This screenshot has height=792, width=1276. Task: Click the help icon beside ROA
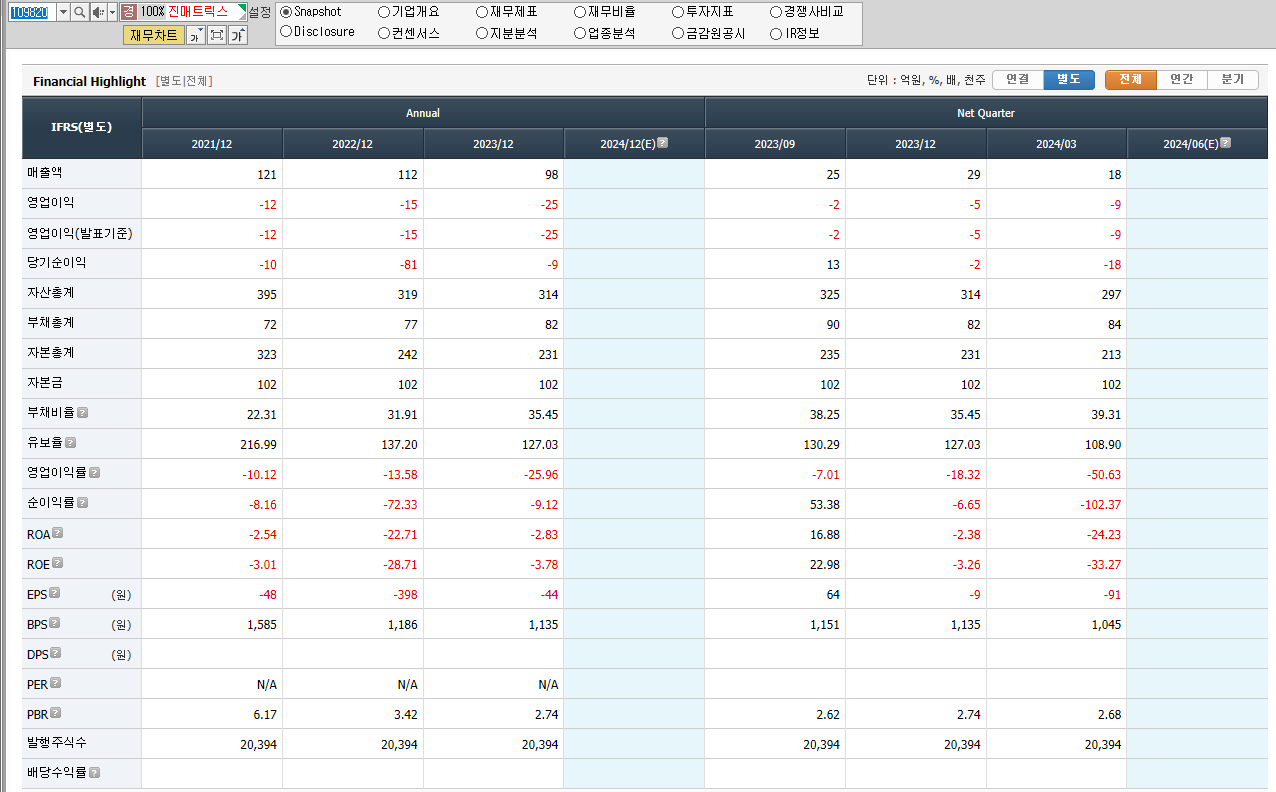point(58,533)
